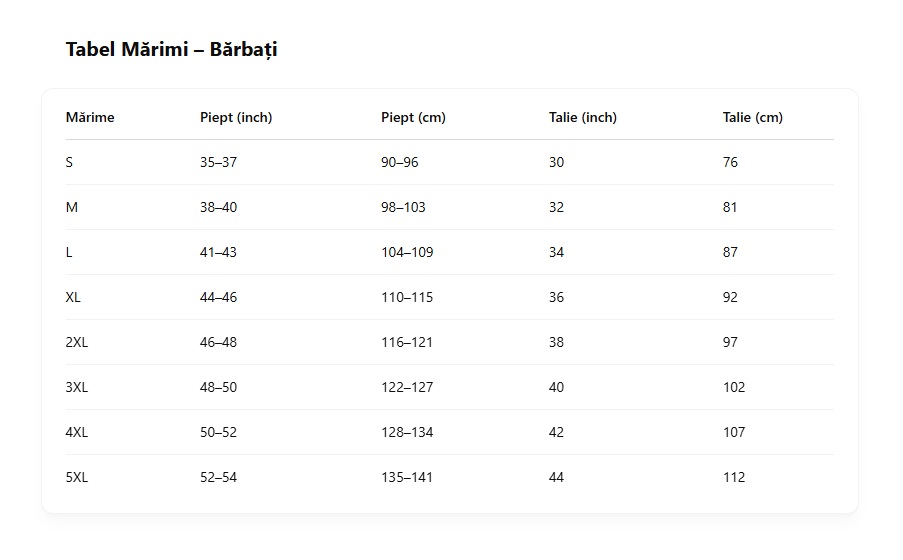Select the waist value 102 cm
Screen dimensions: 903x560
point(734,387)
